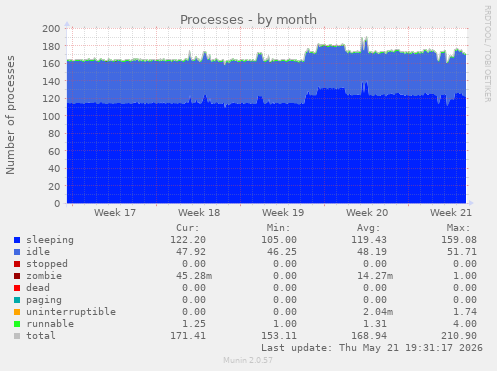Click sleeping current value 122.20
Viewport: 497px width, 371px height.
(188, 240)
